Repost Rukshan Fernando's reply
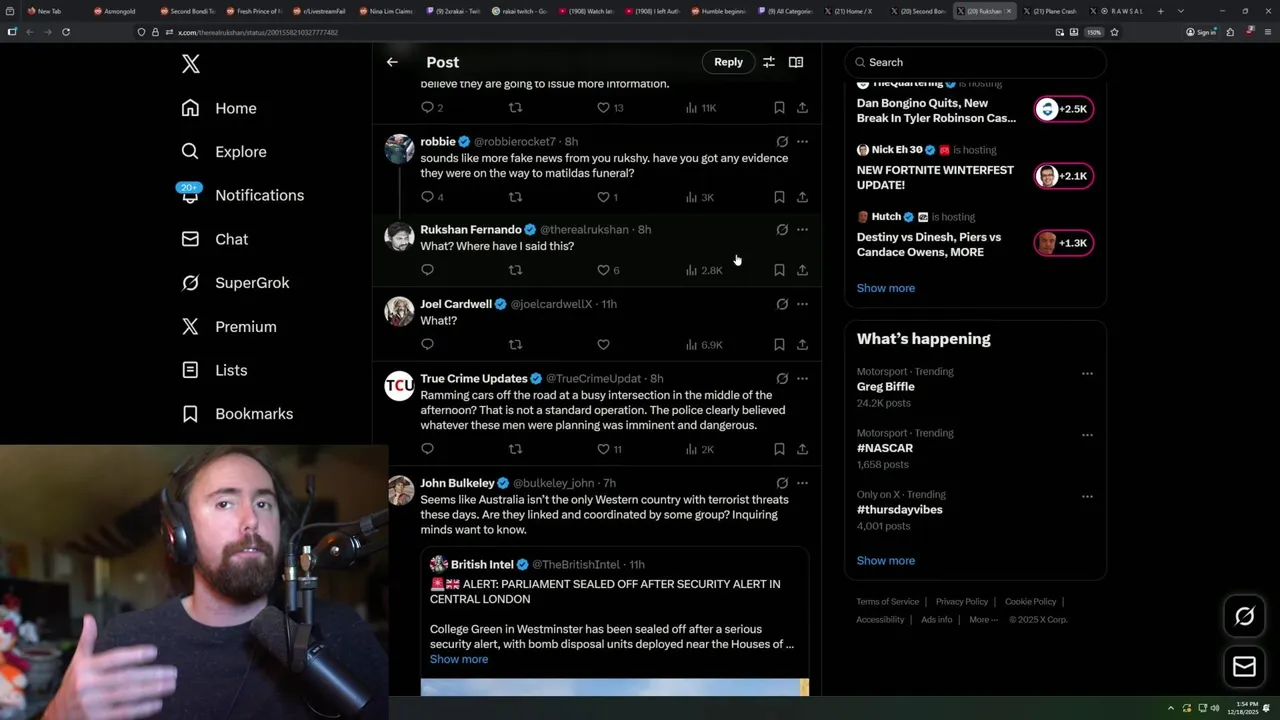Viewport: 1280px width, 720px height. (x=515, y=270)
